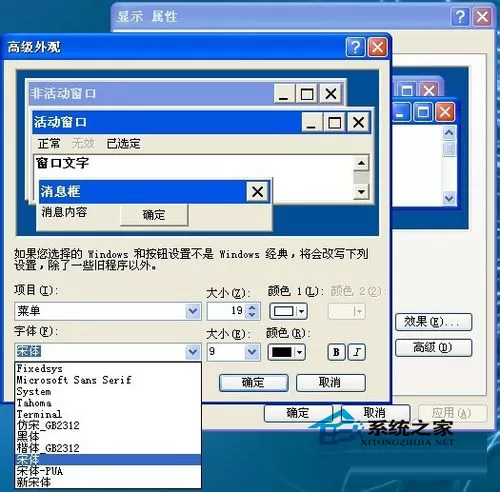Image resolution: width=500 pixels, height=492 pixels.
Task: Click the 效果 button in display properties
Action: (433, 322)
